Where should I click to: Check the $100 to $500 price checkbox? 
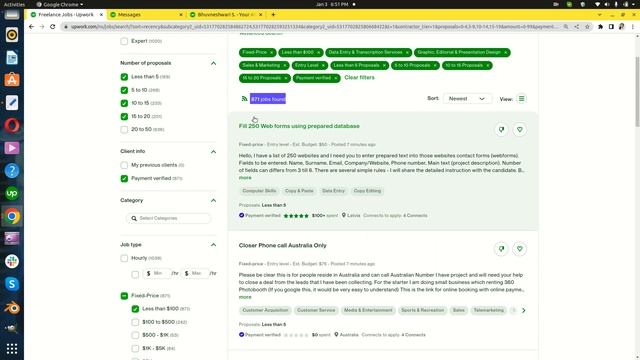click(136, 322)
